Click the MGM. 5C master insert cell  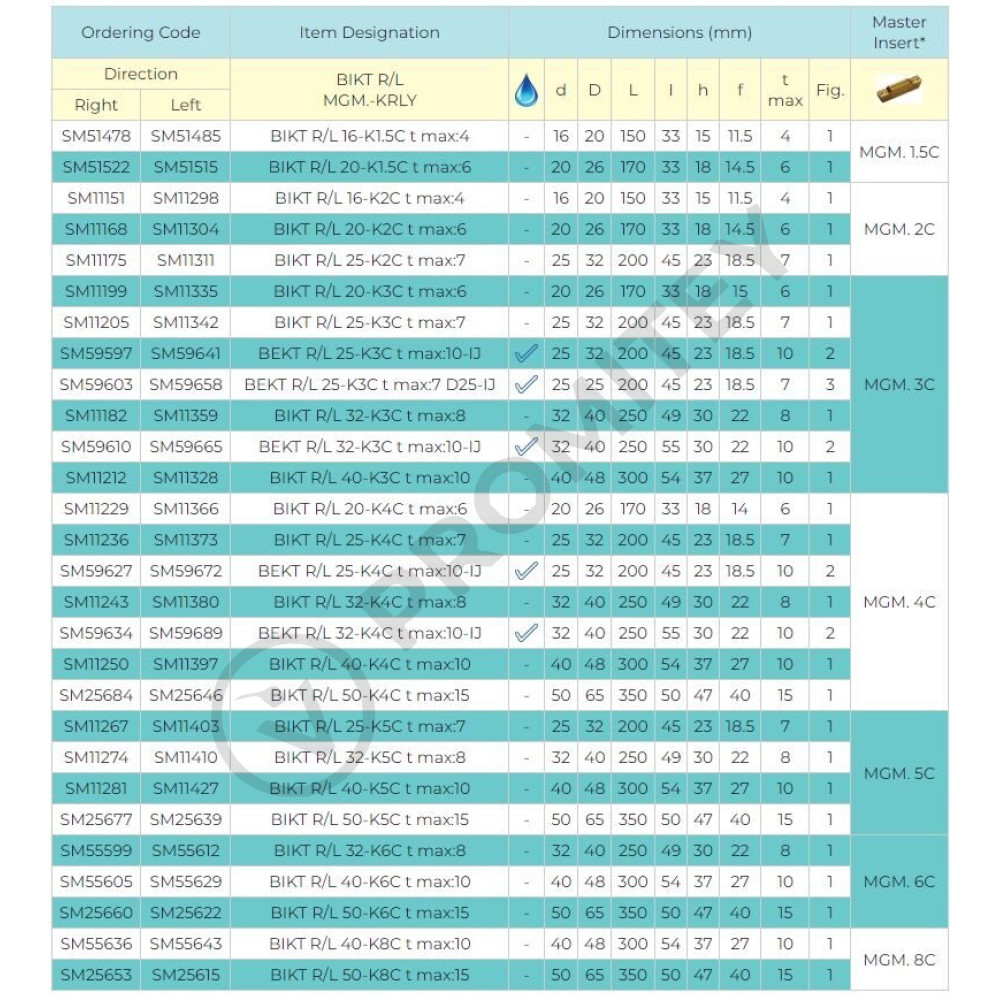tap(899, 773)
